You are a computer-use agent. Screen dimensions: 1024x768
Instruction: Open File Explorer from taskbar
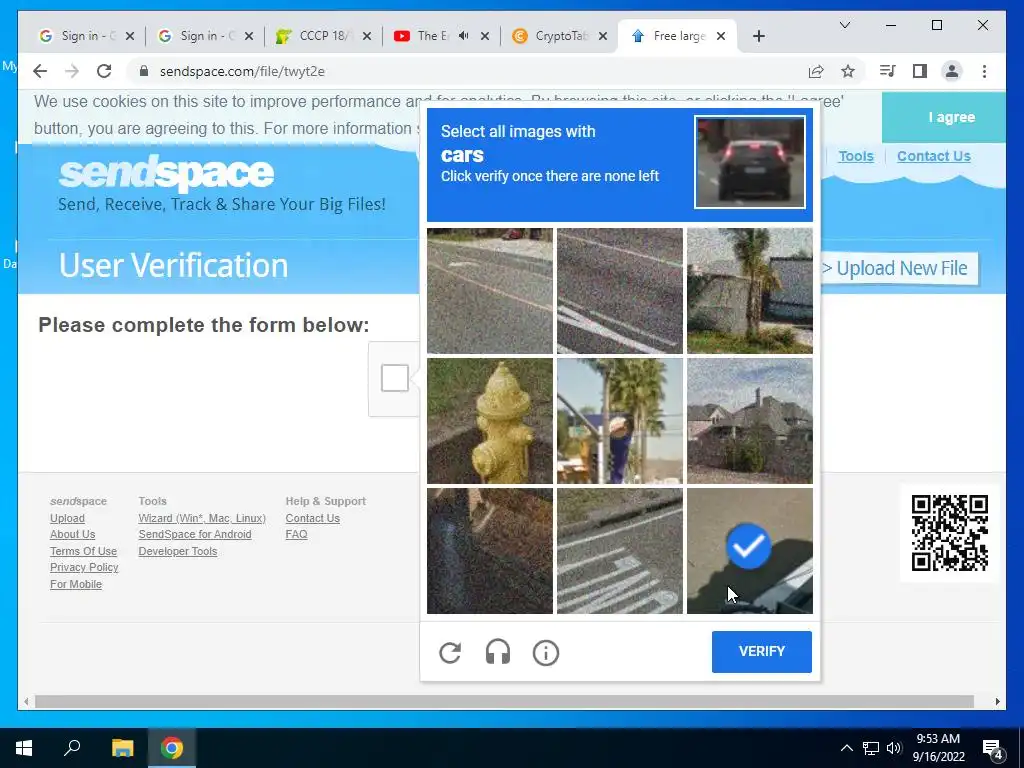point(122,748)
